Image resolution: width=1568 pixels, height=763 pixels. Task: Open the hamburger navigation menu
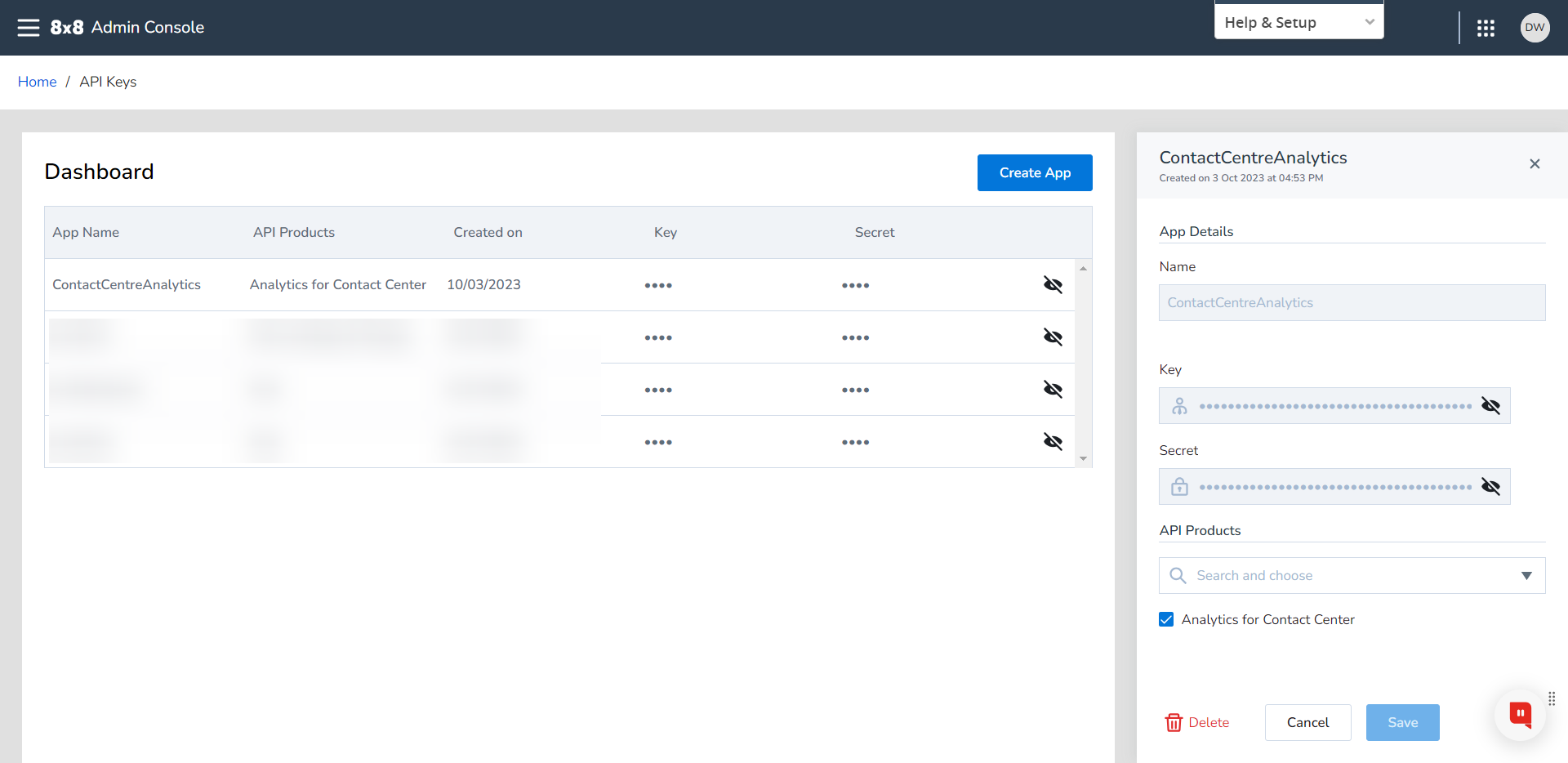click(29, 28)
